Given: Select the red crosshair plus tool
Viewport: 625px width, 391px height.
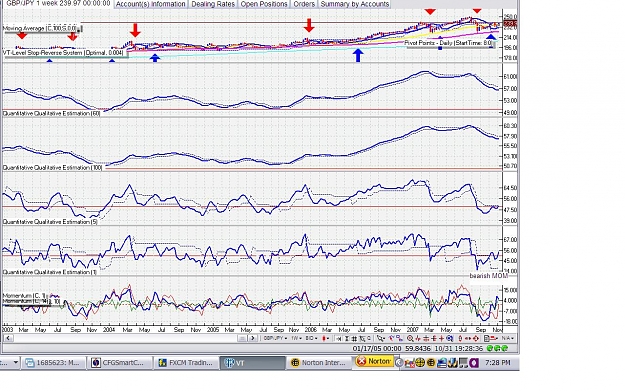Looking at the screenshot, I should (x=441, y=338).
